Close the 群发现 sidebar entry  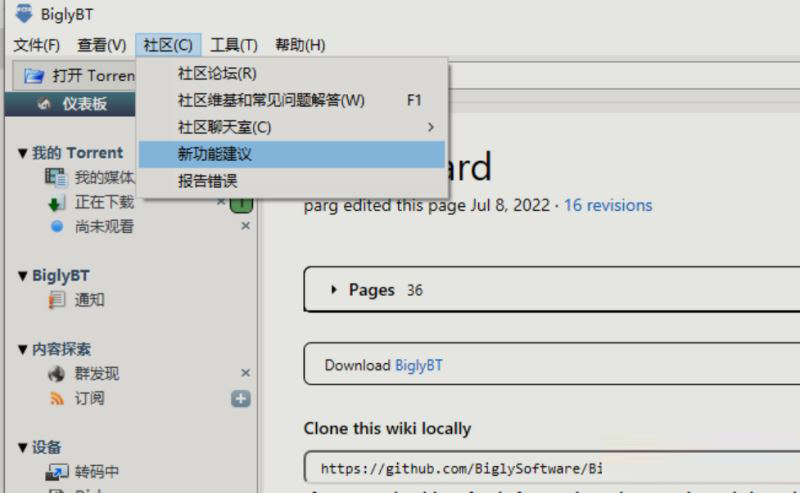click(x=245, y=373)
